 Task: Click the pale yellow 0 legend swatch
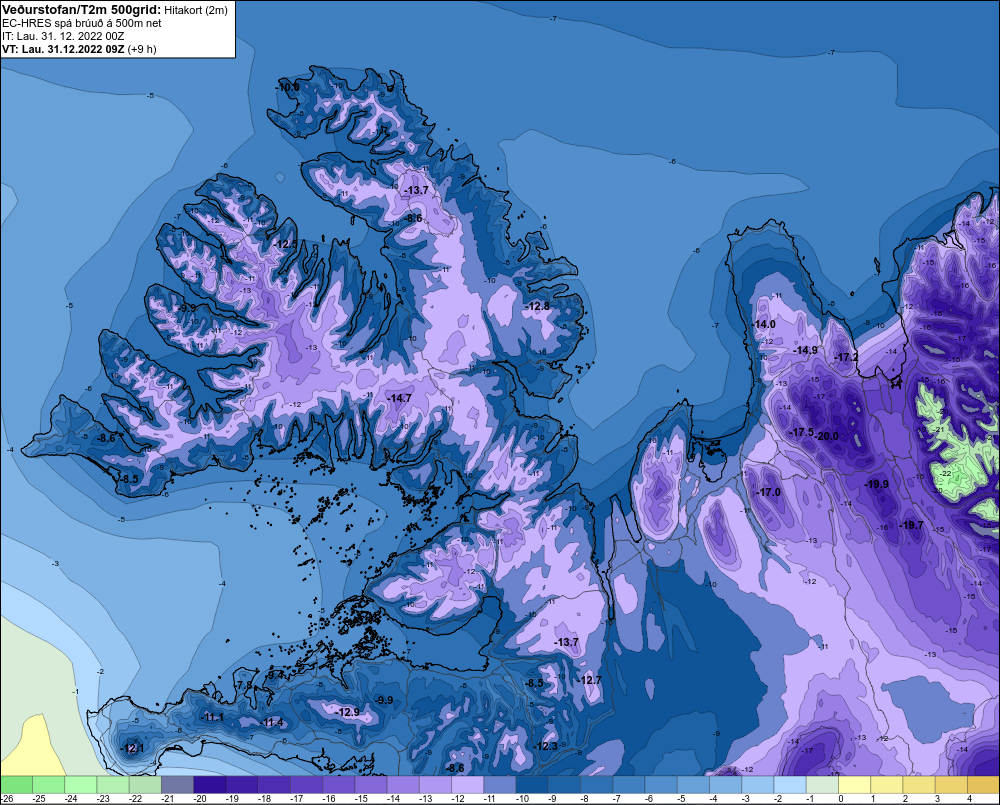click(x=855, y=785)
